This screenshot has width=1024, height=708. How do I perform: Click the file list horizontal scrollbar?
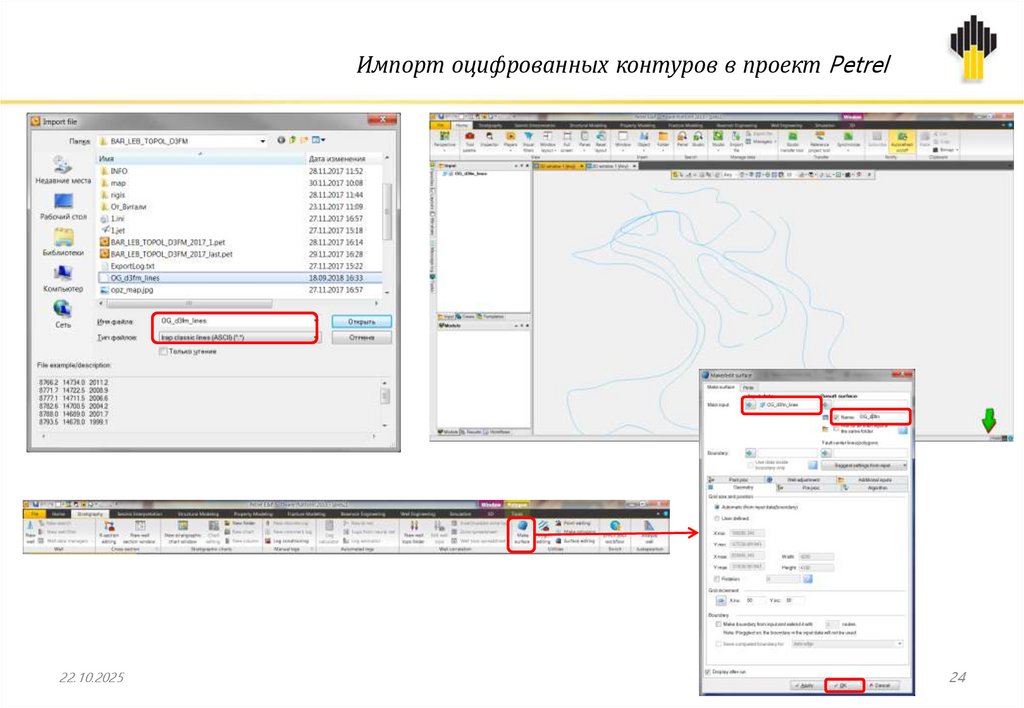pos(189,304)
